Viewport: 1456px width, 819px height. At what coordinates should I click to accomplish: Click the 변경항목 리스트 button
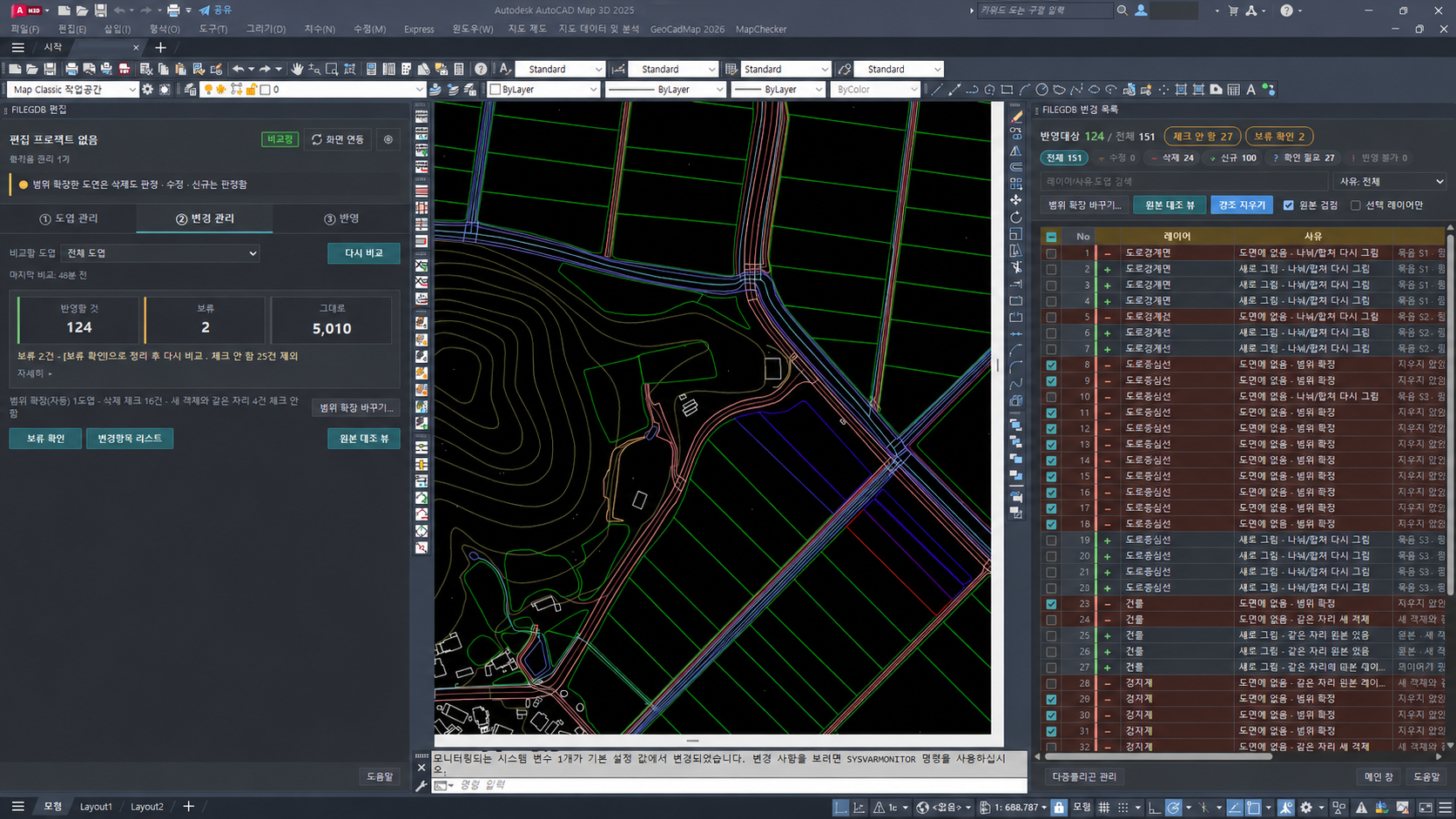click(130, 439)
